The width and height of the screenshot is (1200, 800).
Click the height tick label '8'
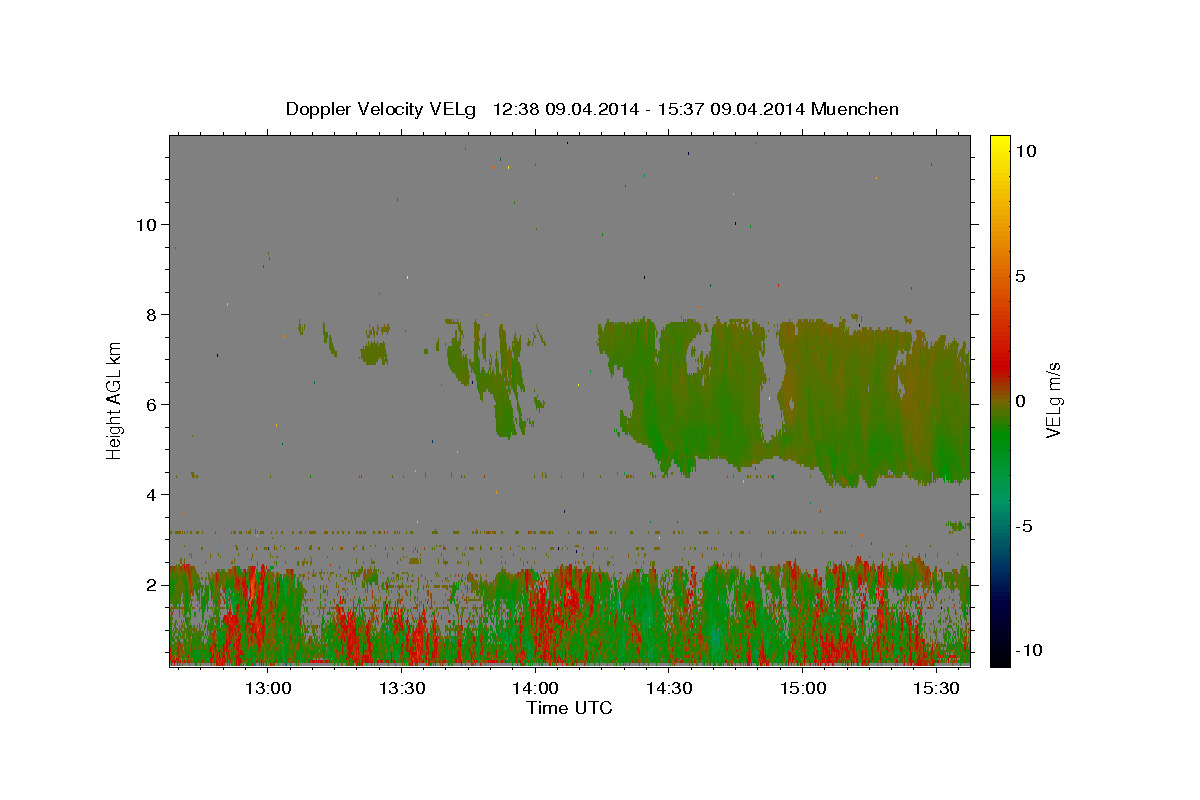(x=152, y=314)
